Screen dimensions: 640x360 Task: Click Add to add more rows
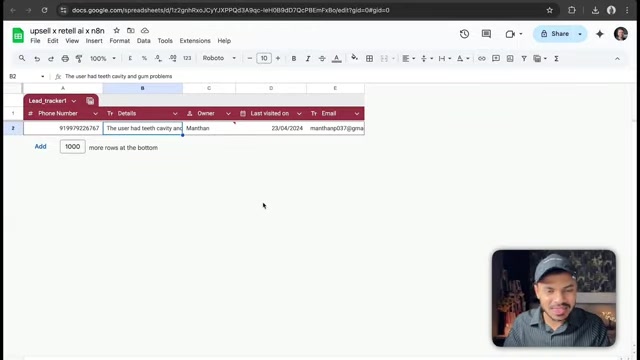coord(40,147)
